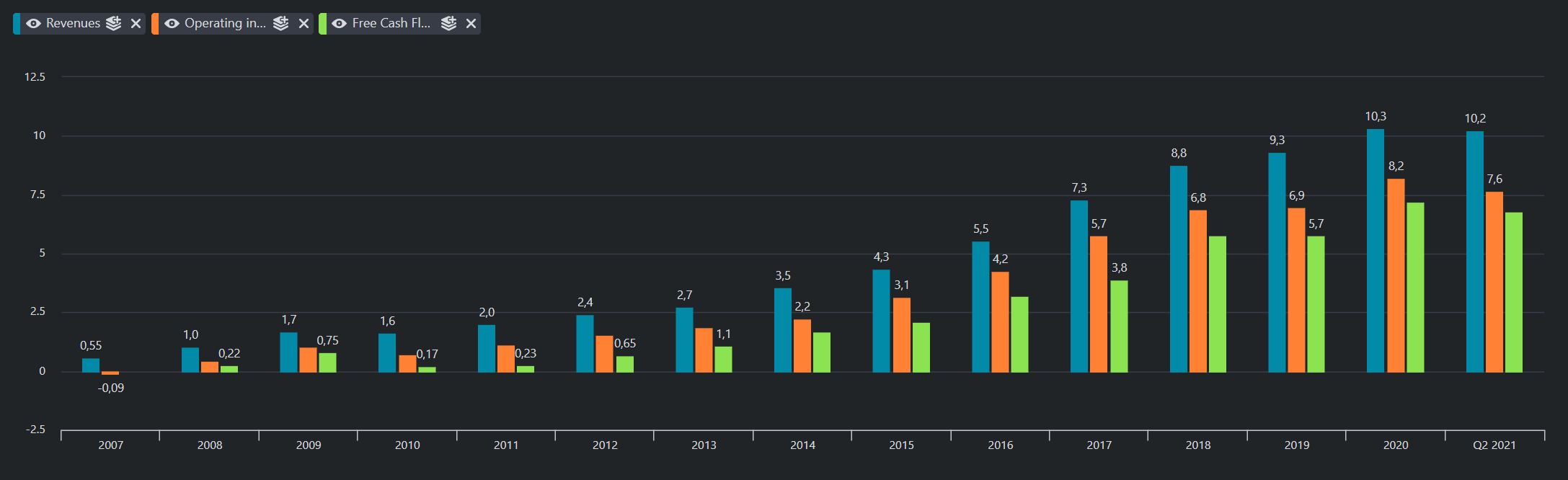The image size is (1568, 480).
Task: Click the '5,5' value label in 2016
Action: click(980, 228)
